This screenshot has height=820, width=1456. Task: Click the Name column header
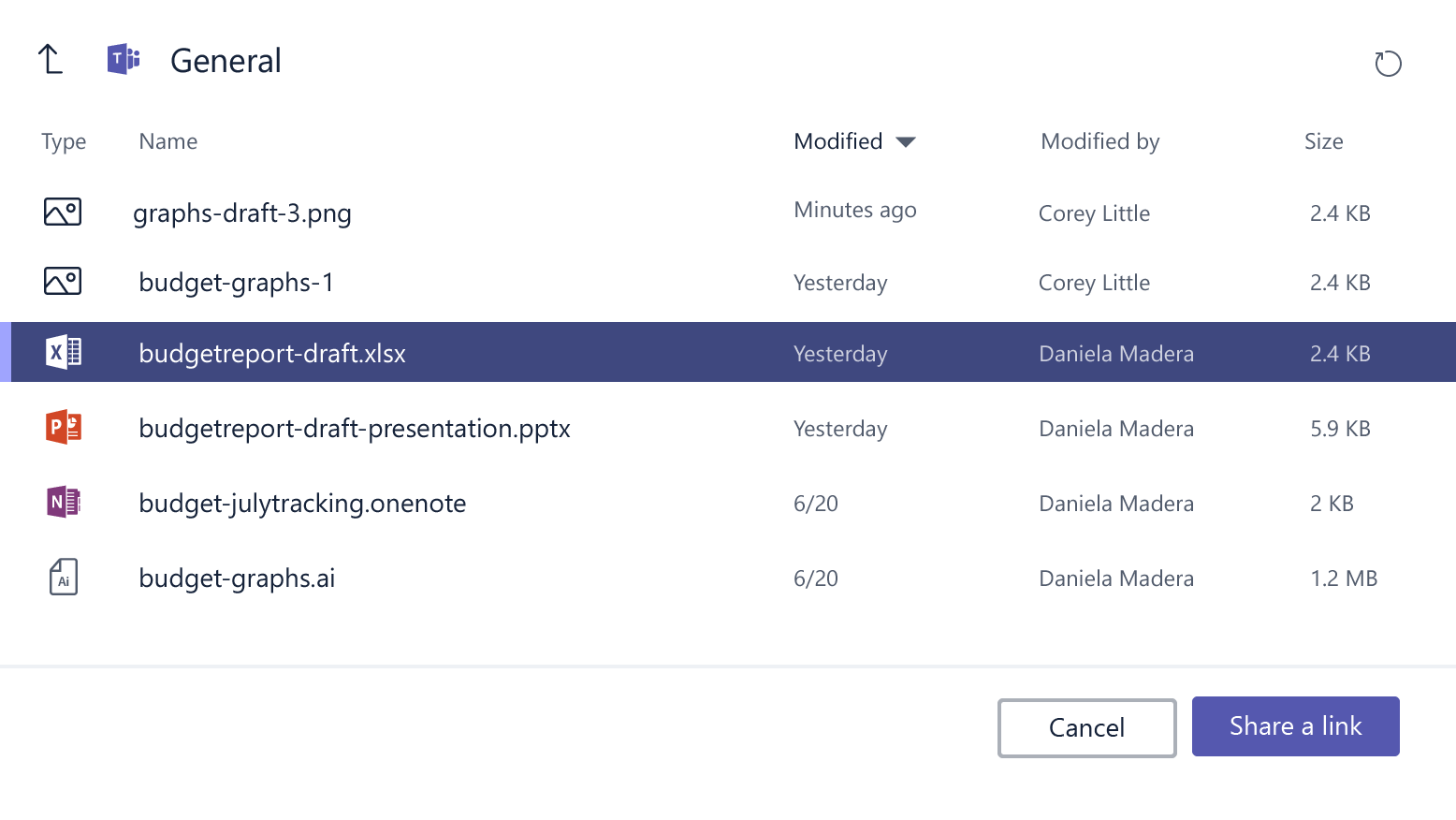pyautogui.click(x=167, y=141)
